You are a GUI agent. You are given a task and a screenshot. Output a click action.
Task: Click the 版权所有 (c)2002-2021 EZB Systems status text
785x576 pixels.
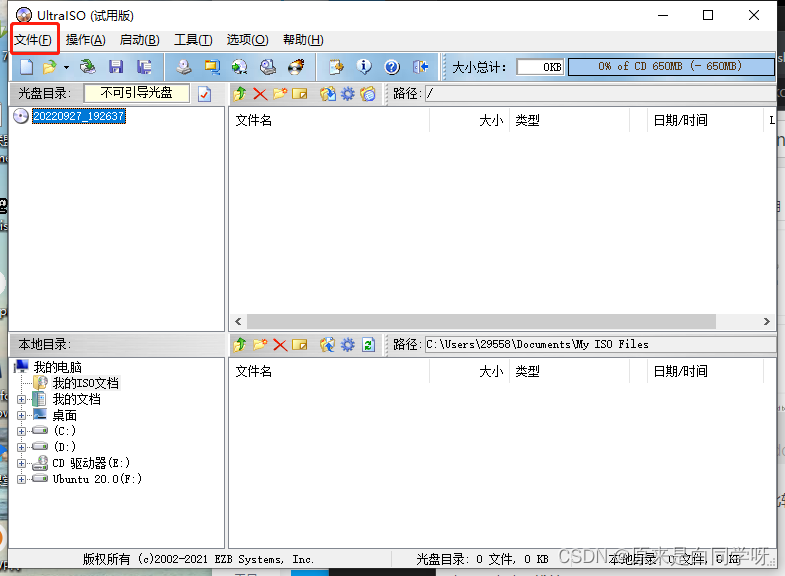(x=198, y=559)
